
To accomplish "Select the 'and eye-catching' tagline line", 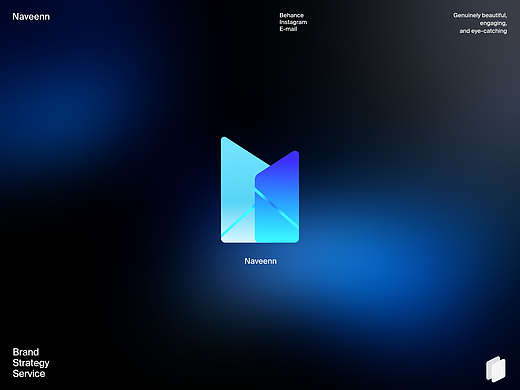I will (x=483, y=31).
